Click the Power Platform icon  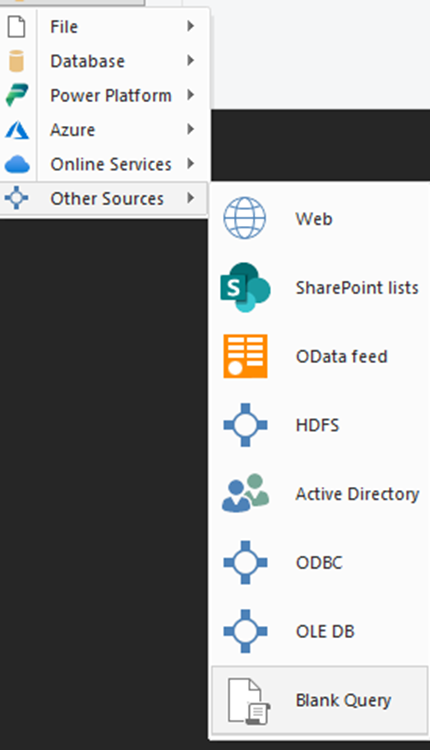click(17, 95)
